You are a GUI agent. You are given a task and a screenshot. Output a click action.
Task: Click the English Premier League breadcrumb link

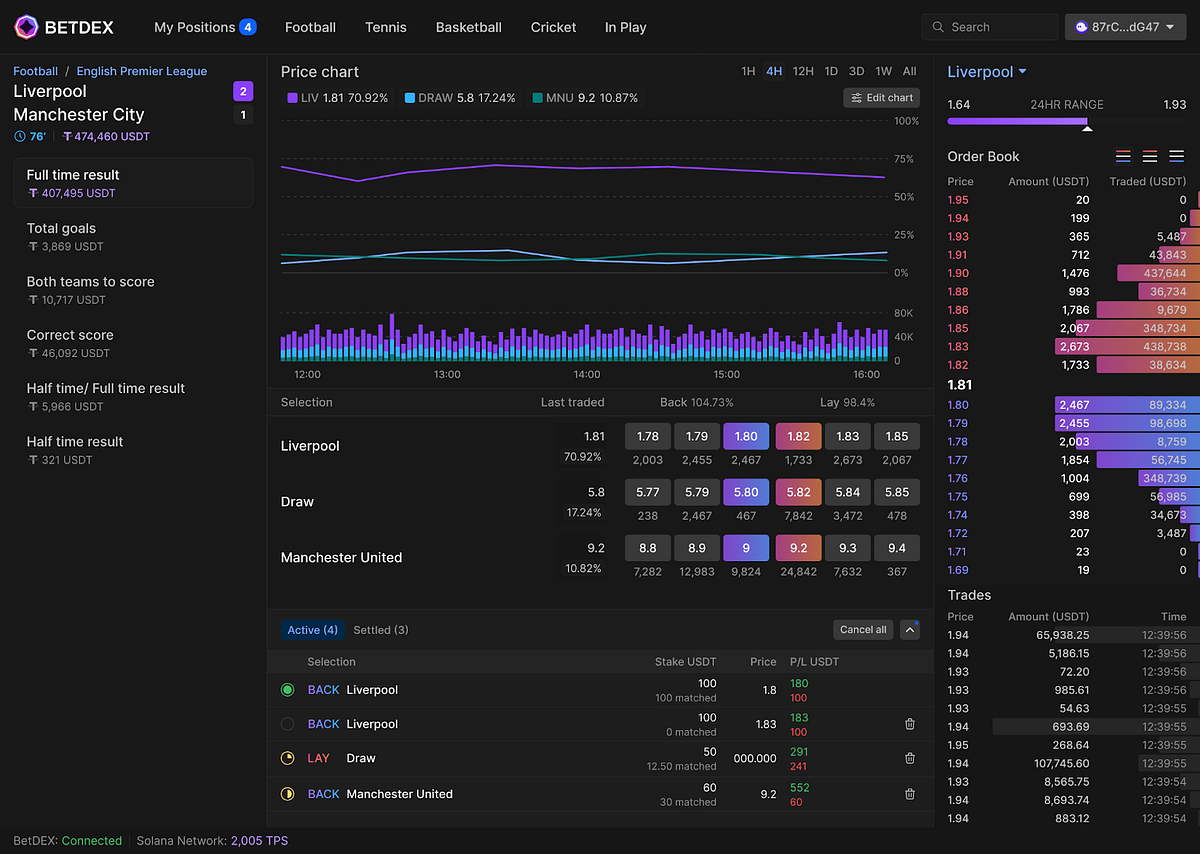click(142, 71)
